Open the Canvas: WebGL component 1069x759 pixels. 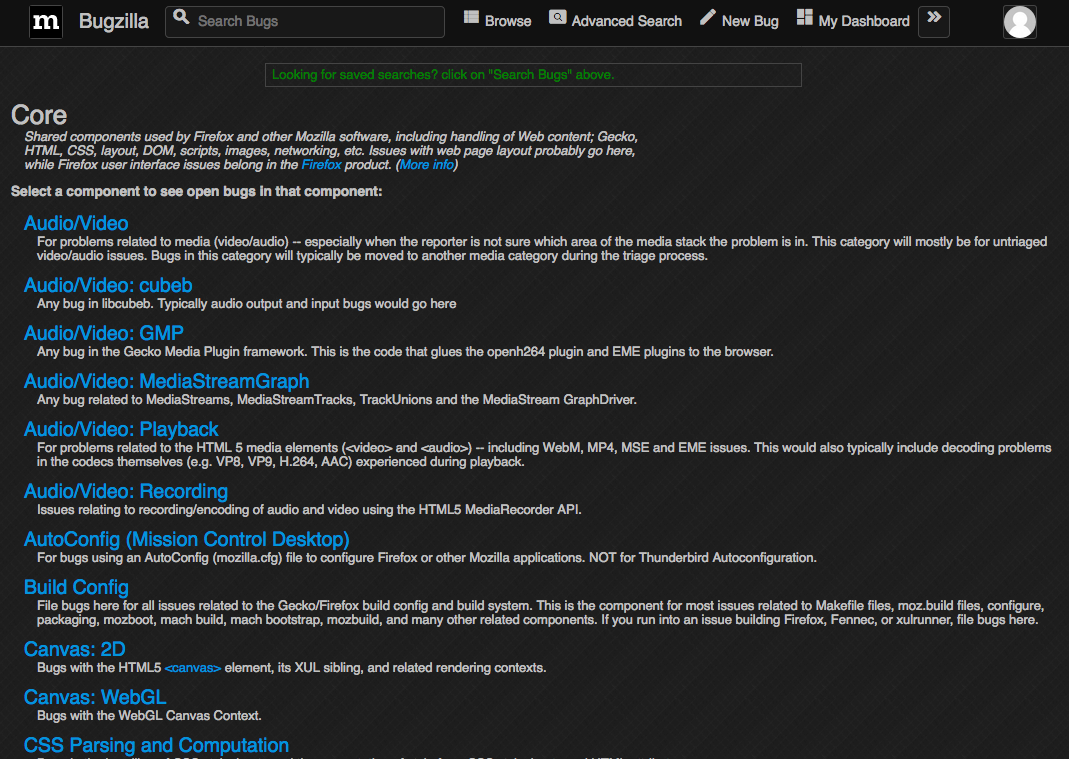95,697
